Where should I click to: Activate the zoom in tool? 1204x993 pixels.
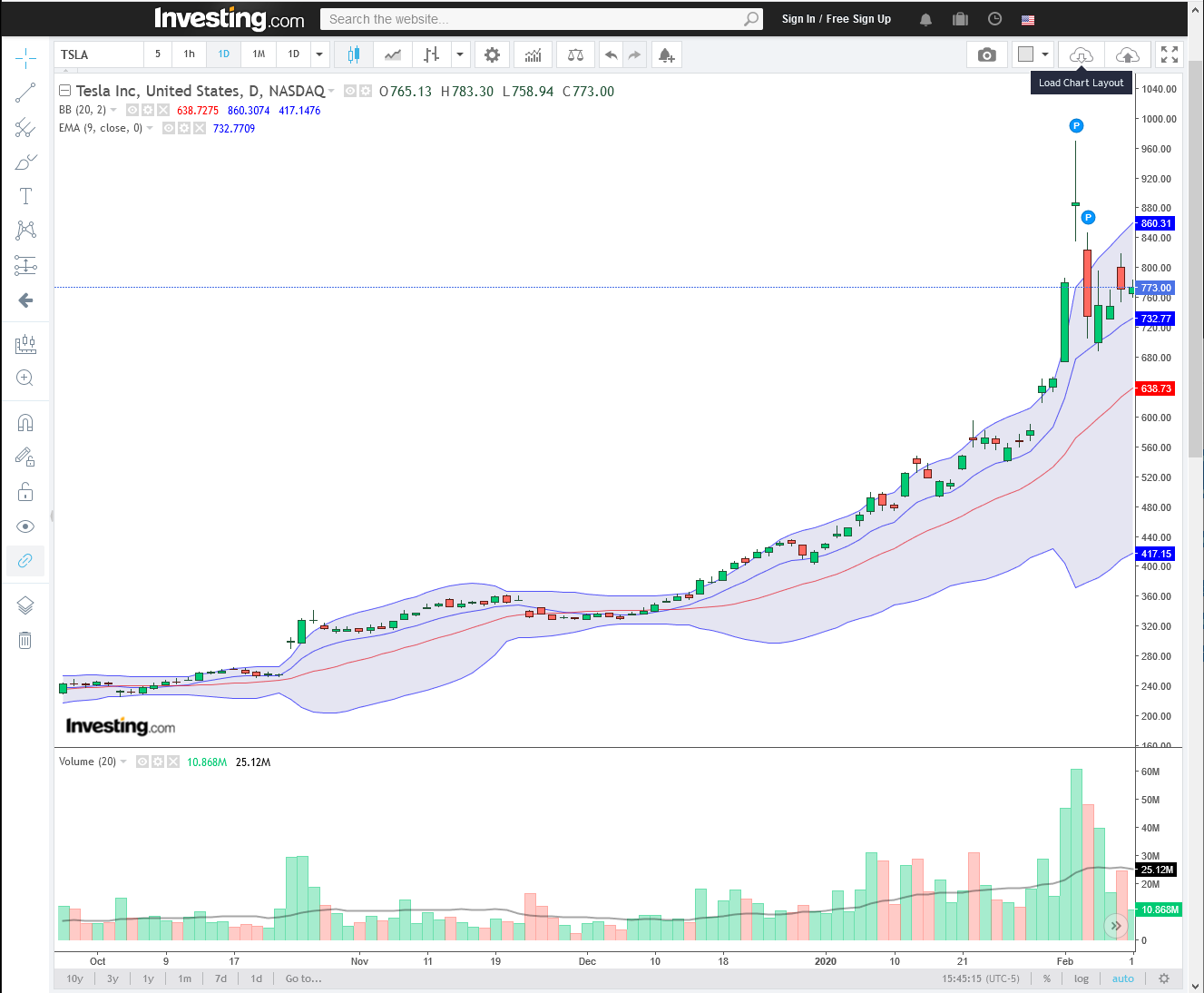coord(25,379)
